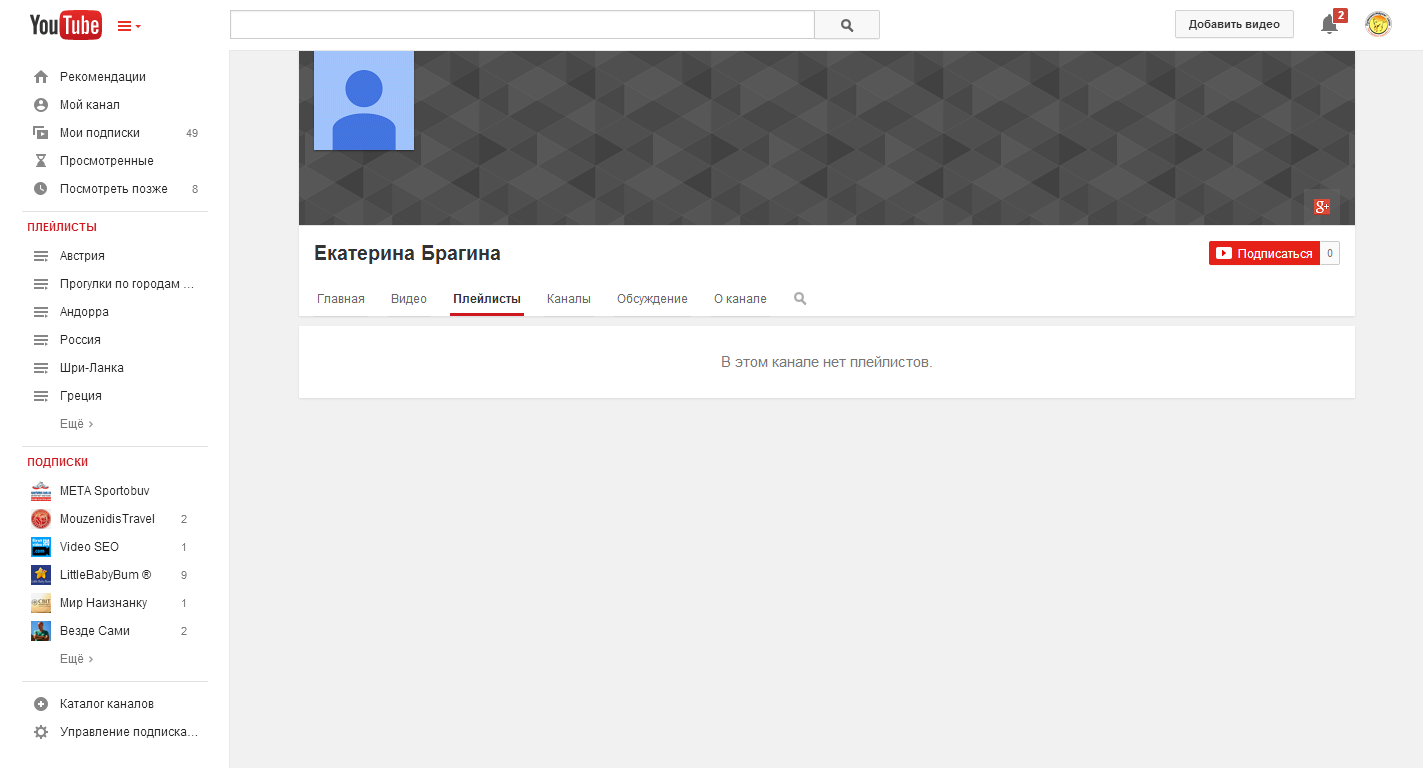Viewport: 1423px width, 768px height.
Task: Click the Google+ icon on the banner
Action: point(1322,207)
